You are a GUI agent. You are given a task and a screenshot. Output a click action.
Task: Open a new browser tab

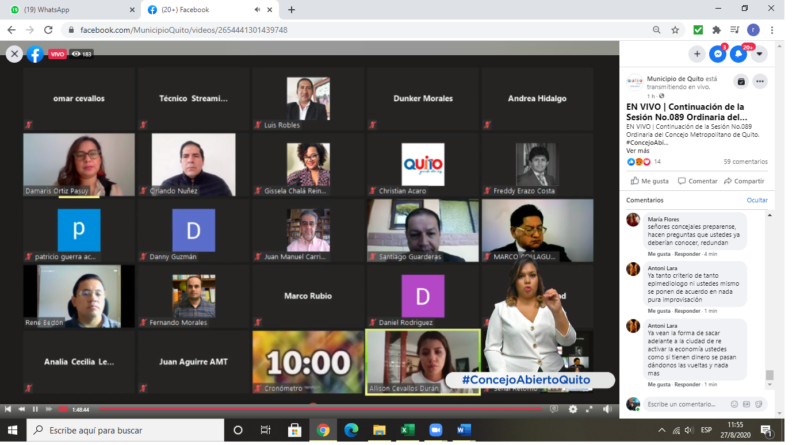[x=291, y=10]
